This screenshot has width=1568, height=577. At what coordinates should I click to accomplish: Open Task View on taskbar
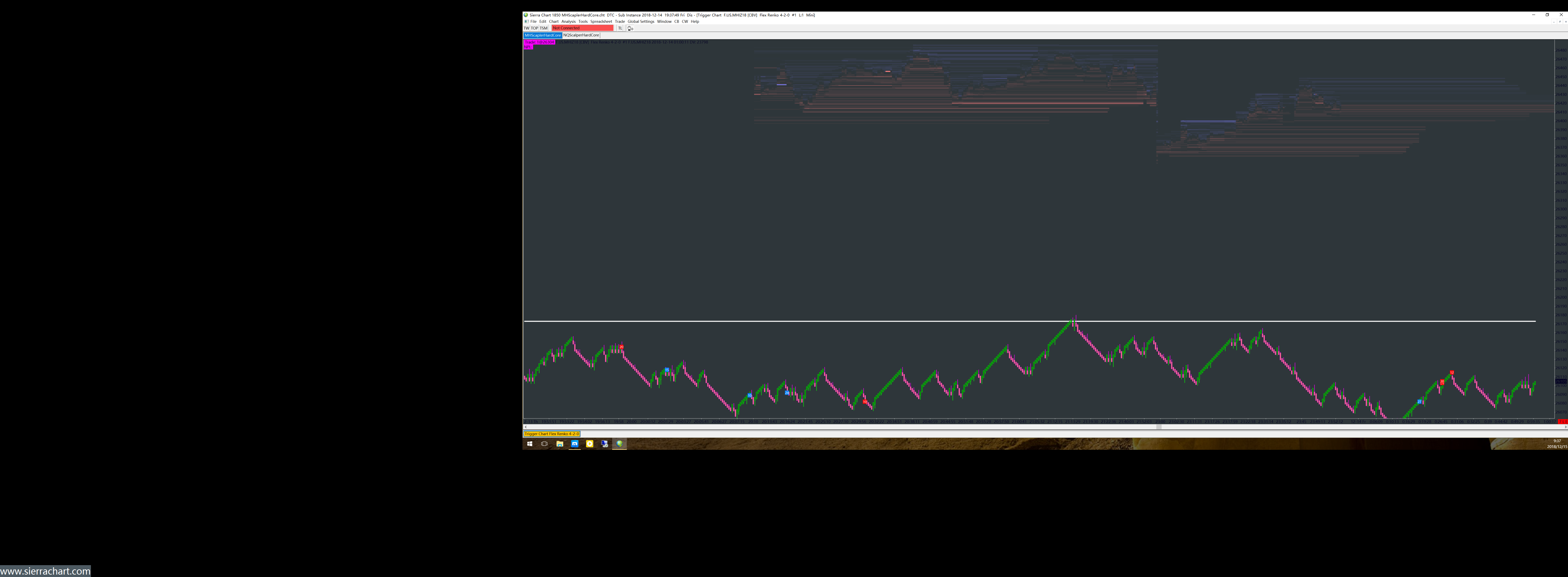tap(544, 444)
